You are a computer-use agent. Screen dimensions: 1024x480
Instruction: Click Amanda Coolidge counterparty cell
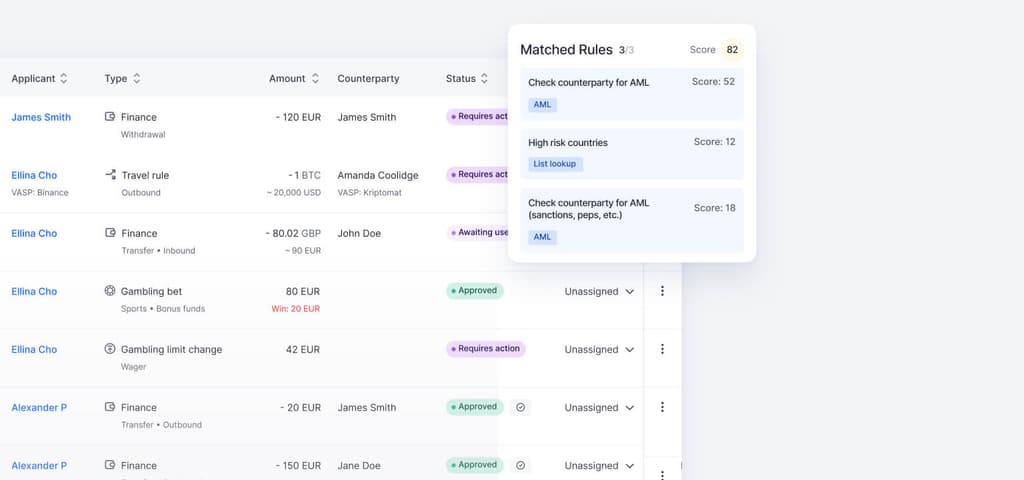click(x=378, y=175)
